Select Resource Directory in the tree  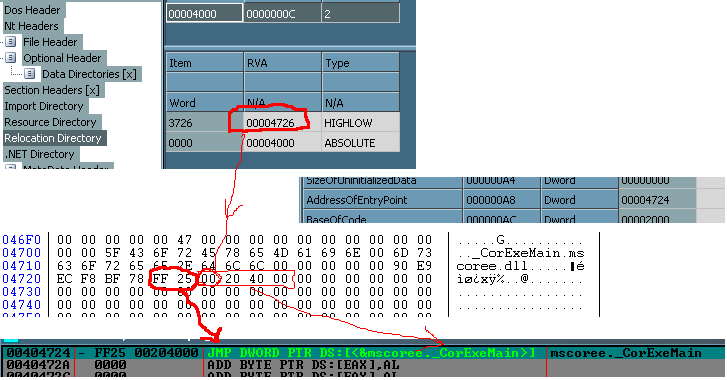point(50,122)
